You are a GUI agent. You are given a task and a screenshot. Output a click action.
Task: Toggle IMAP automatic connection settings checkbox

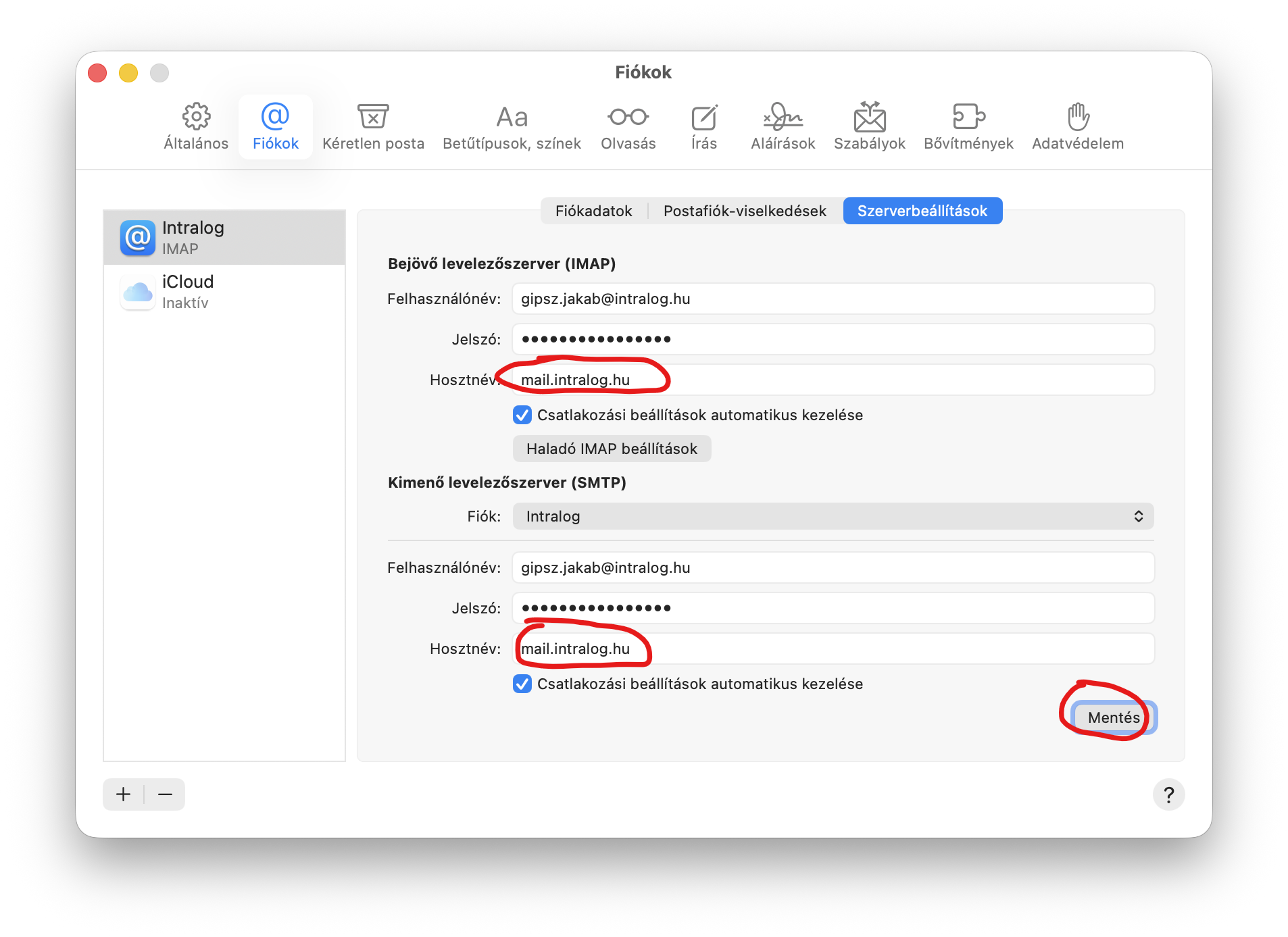click(522, 415)
